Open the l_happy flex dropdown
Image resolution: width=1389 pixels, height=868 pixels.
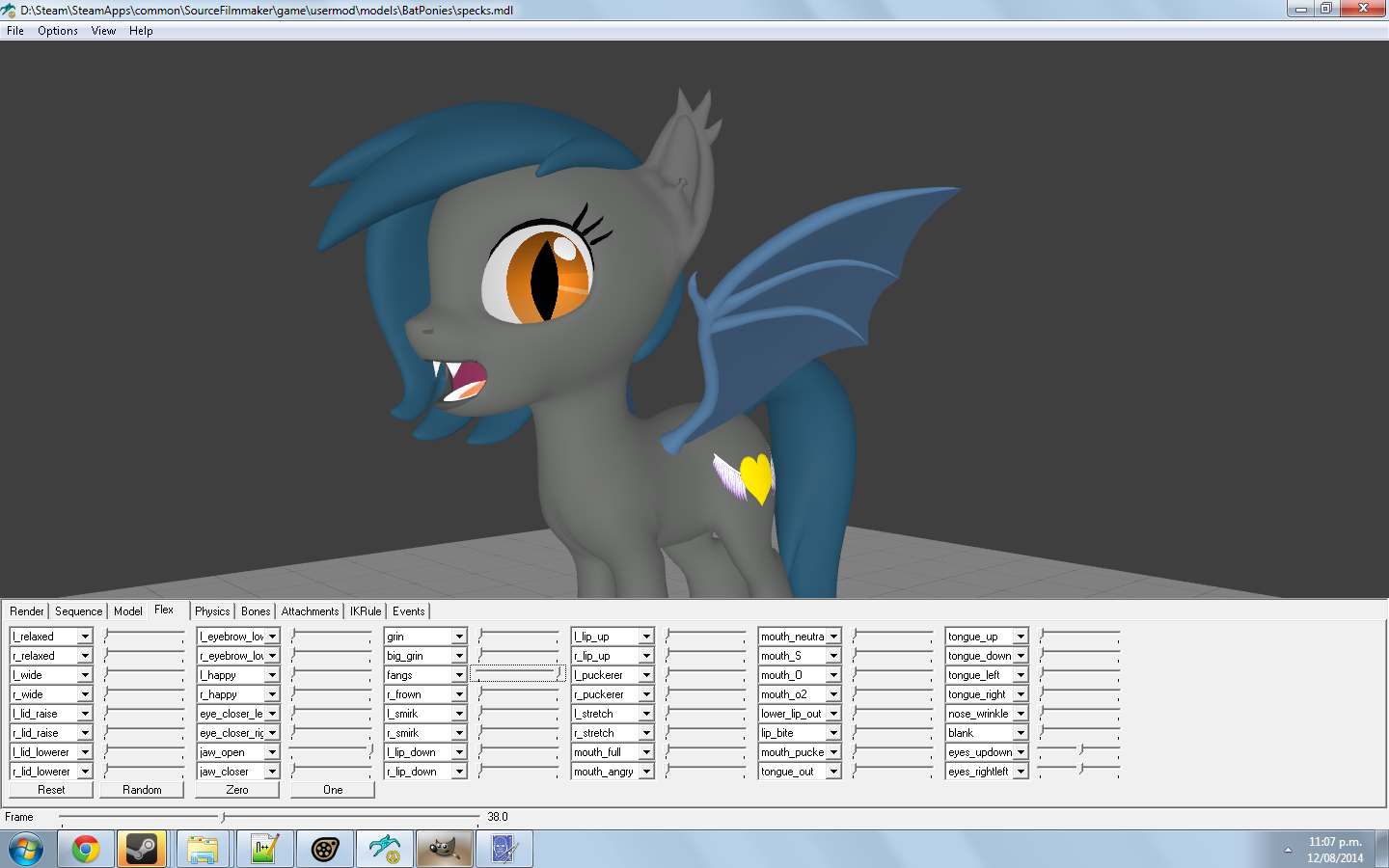(x=272, y=675)
